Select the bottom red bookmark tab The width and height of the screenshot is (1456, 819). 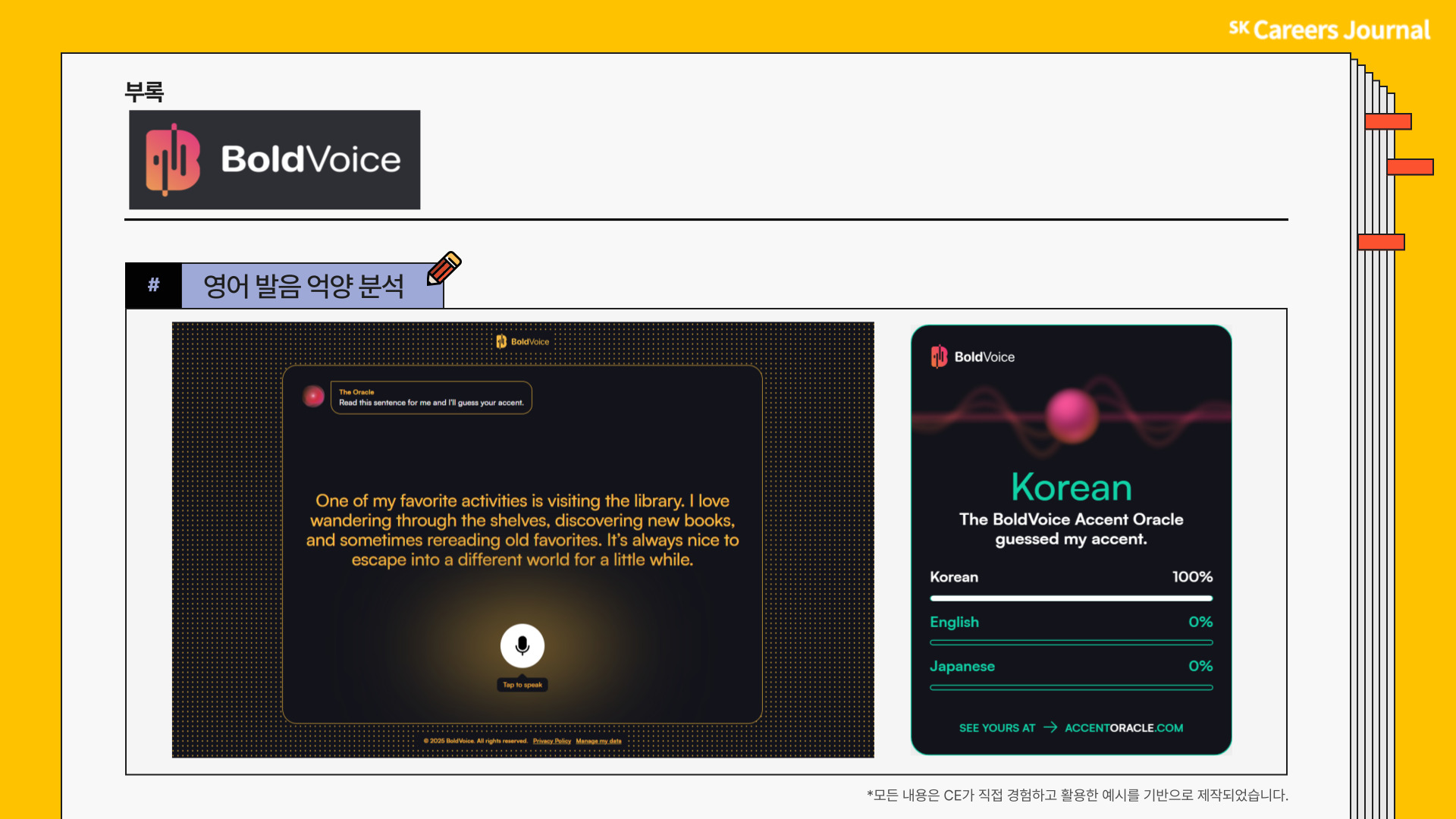coord(1381,242)
